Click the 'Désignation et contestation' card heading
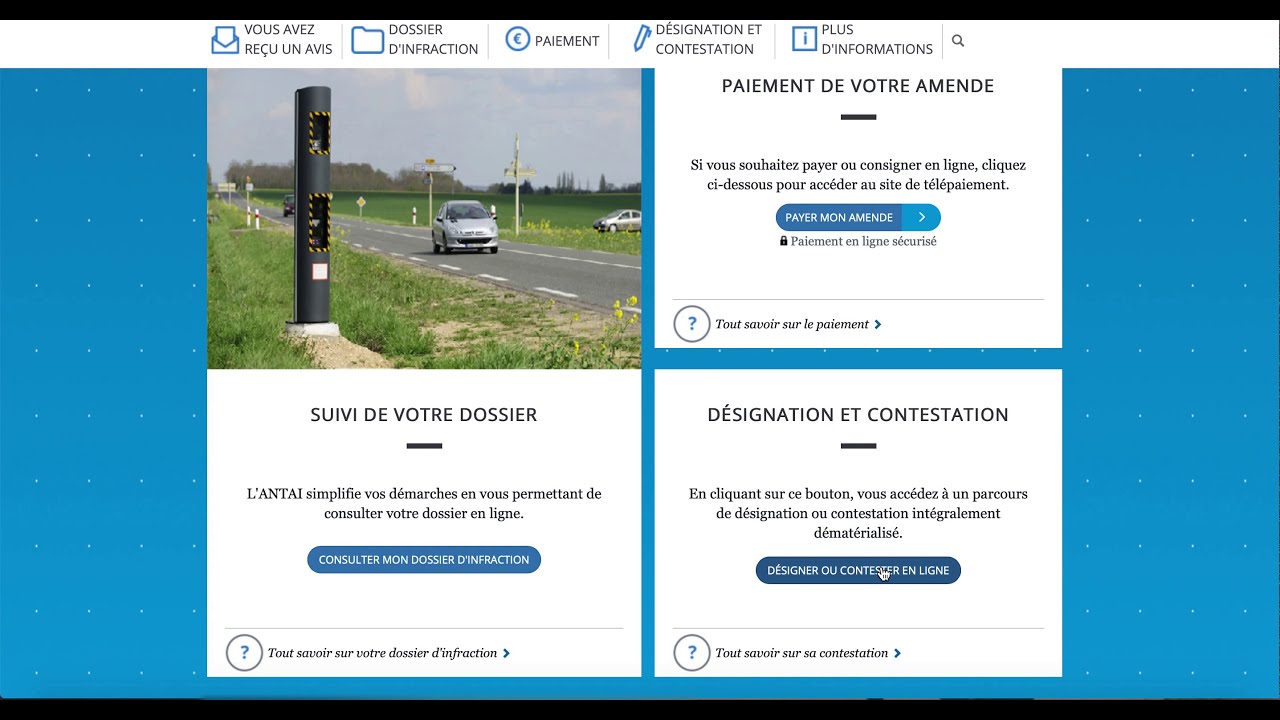 858,415
